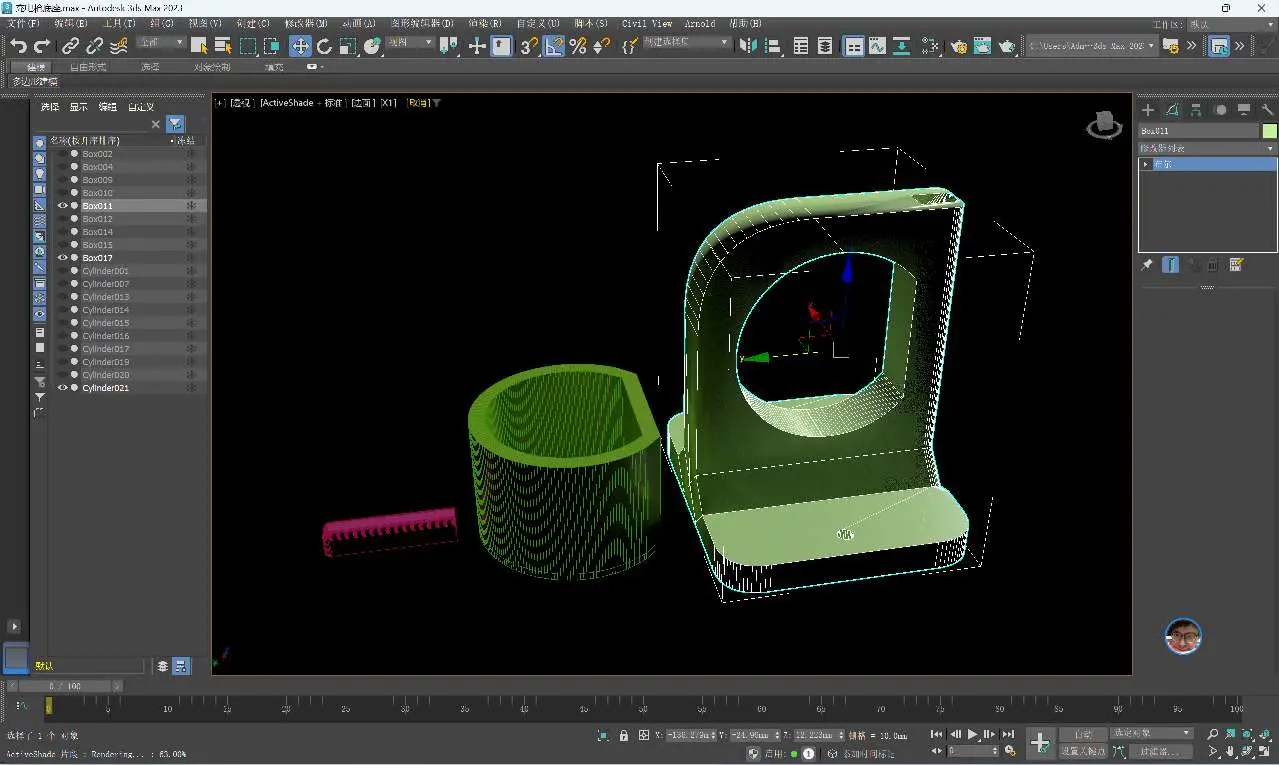The width and height of the screenshot is (1279, 765).
Task: Switch to the Display command panel tab
Action: [x=1244, y=110]
